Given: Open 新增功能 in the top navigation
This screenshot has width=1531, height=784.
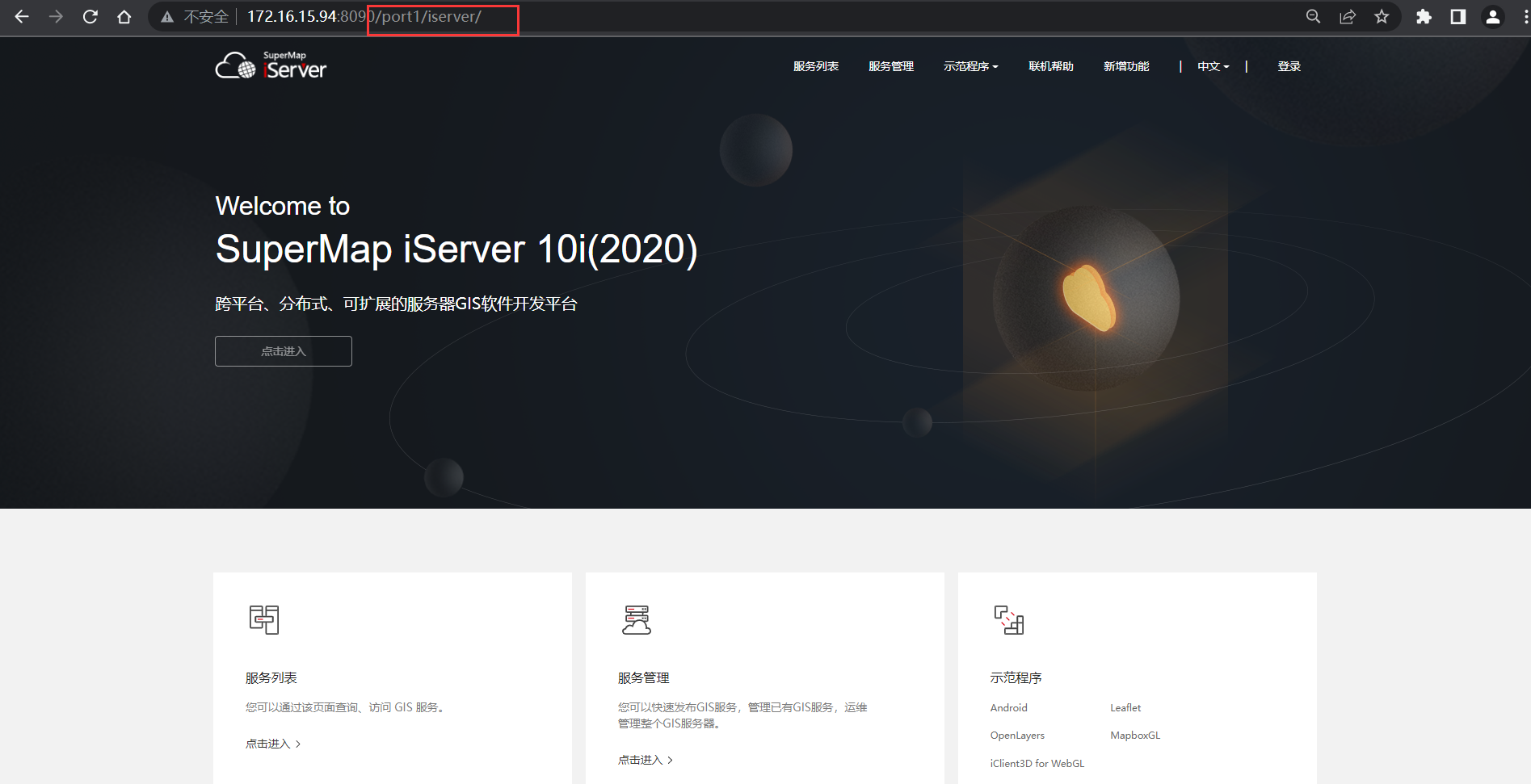Looking at the screenshot, I should point(1126,66).
